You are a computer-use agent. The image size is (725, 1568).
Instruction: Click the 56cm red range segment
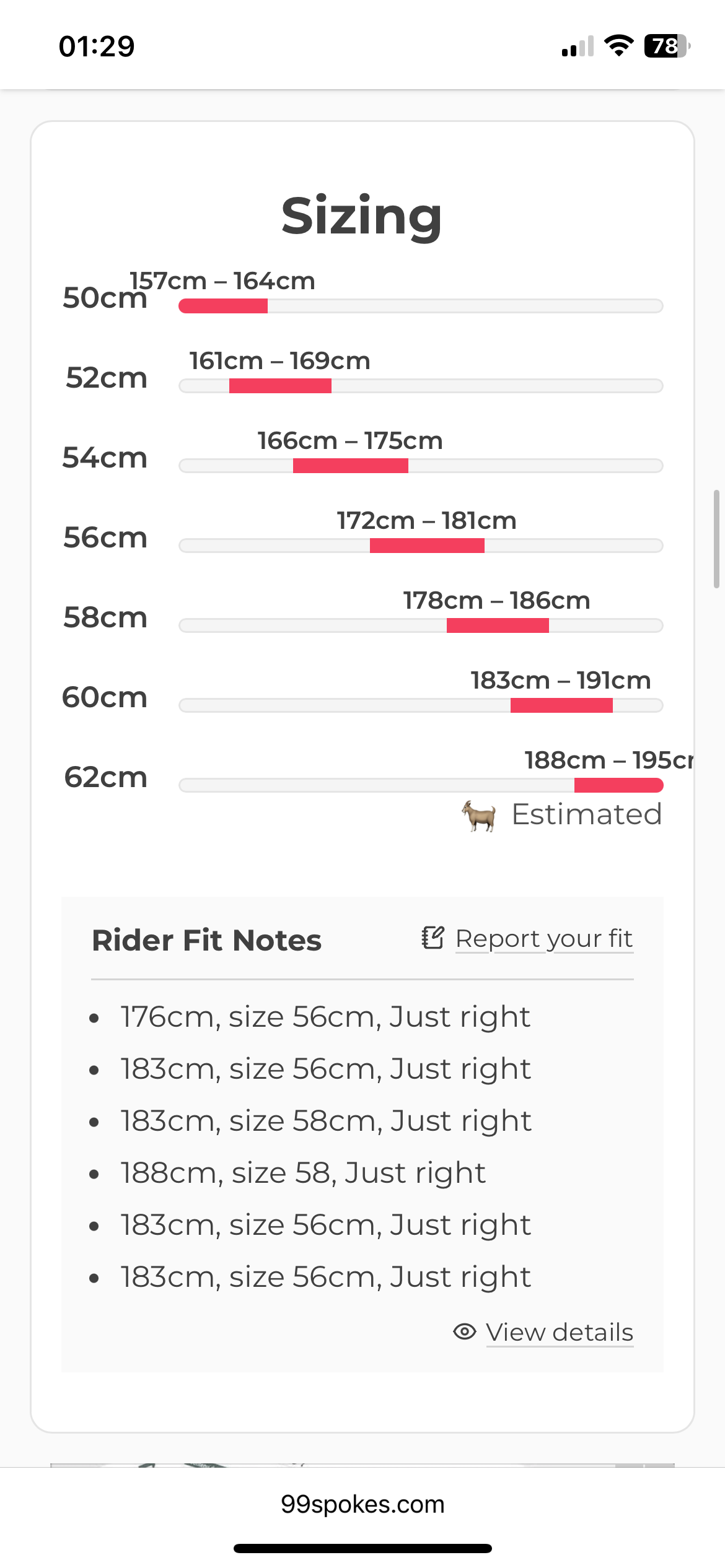427,546
